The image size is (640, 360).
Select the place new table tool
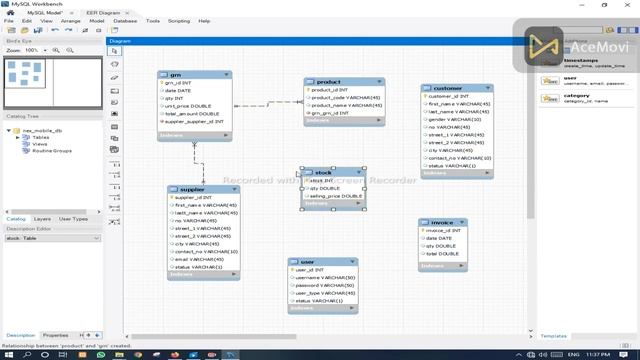point(115,127)
